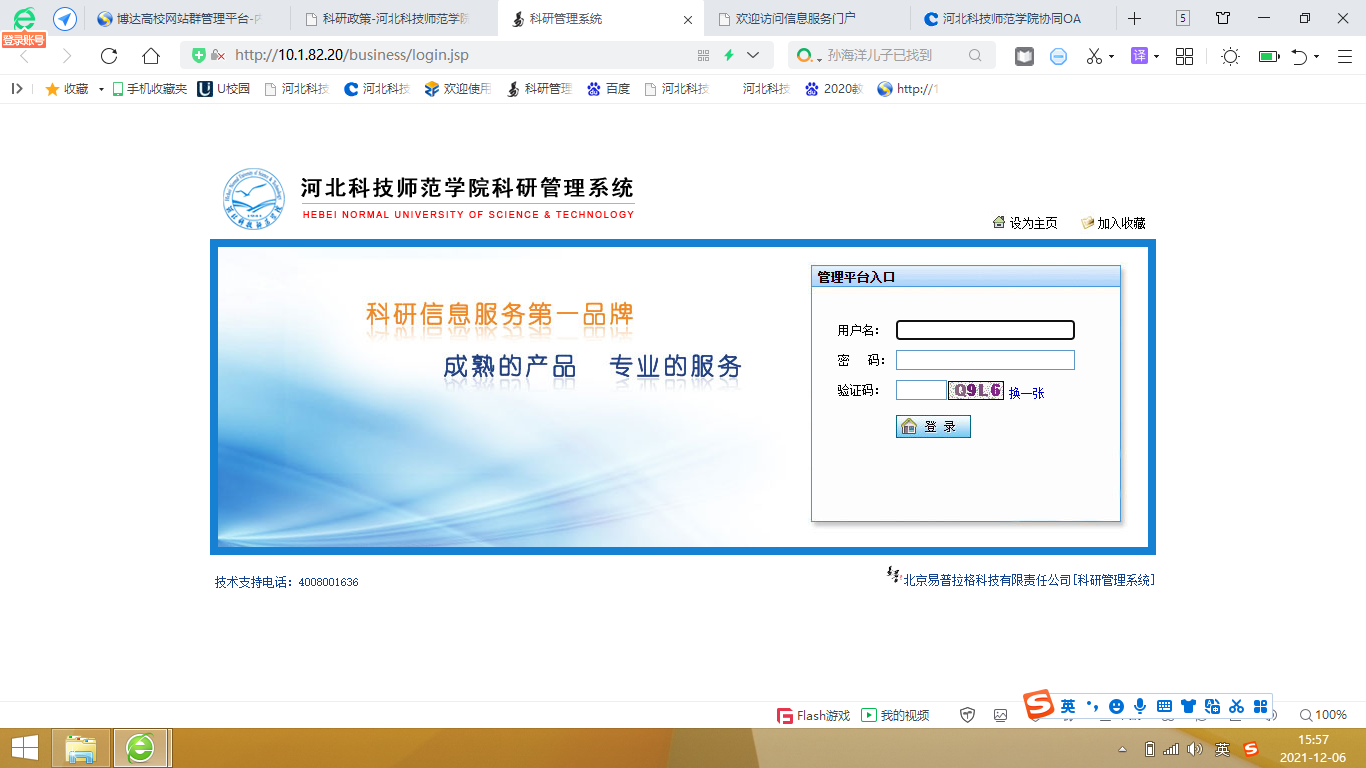Image resolution: width=1366 pixels, height=768 pixels.
Task: Click the scissors screenshot tool in toolbar
Action: (x=1094, y=56)
